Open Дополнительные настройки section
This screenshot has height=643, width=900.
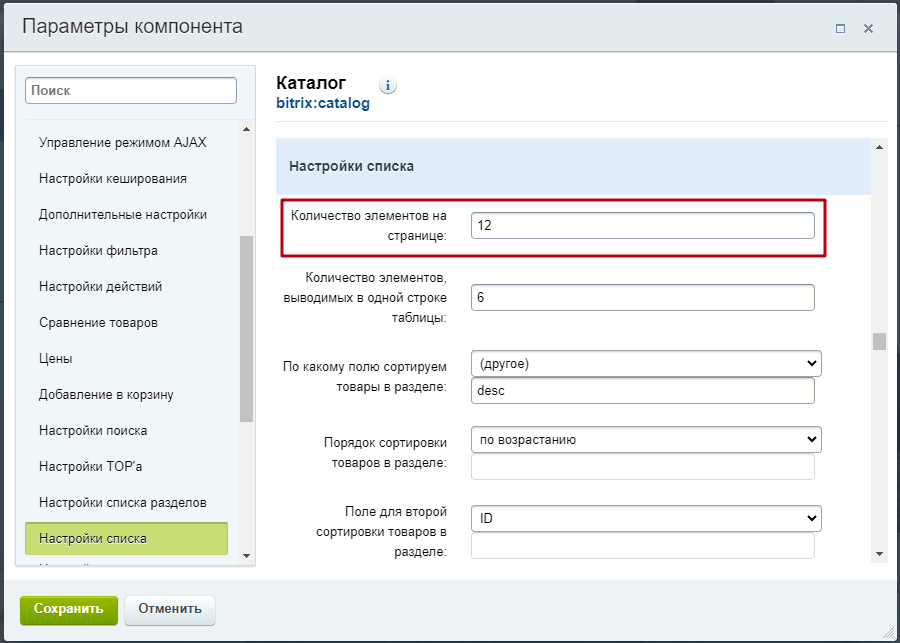(x=123, y=215)
